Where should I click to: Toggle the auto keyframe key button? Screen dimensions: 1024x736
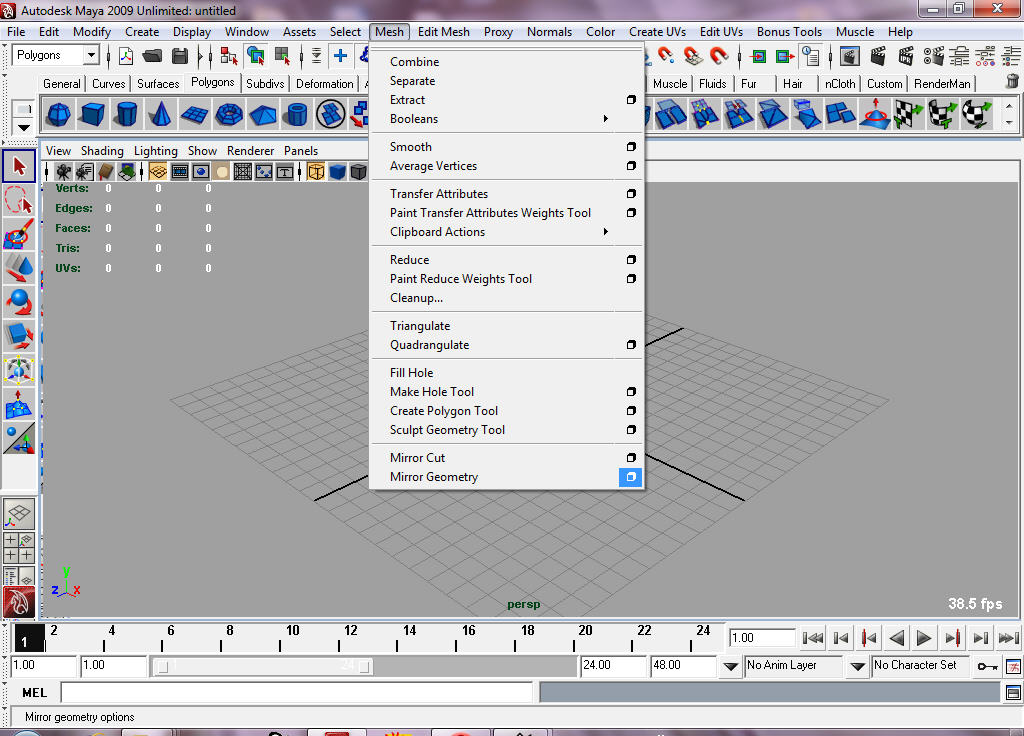(987, 666)
